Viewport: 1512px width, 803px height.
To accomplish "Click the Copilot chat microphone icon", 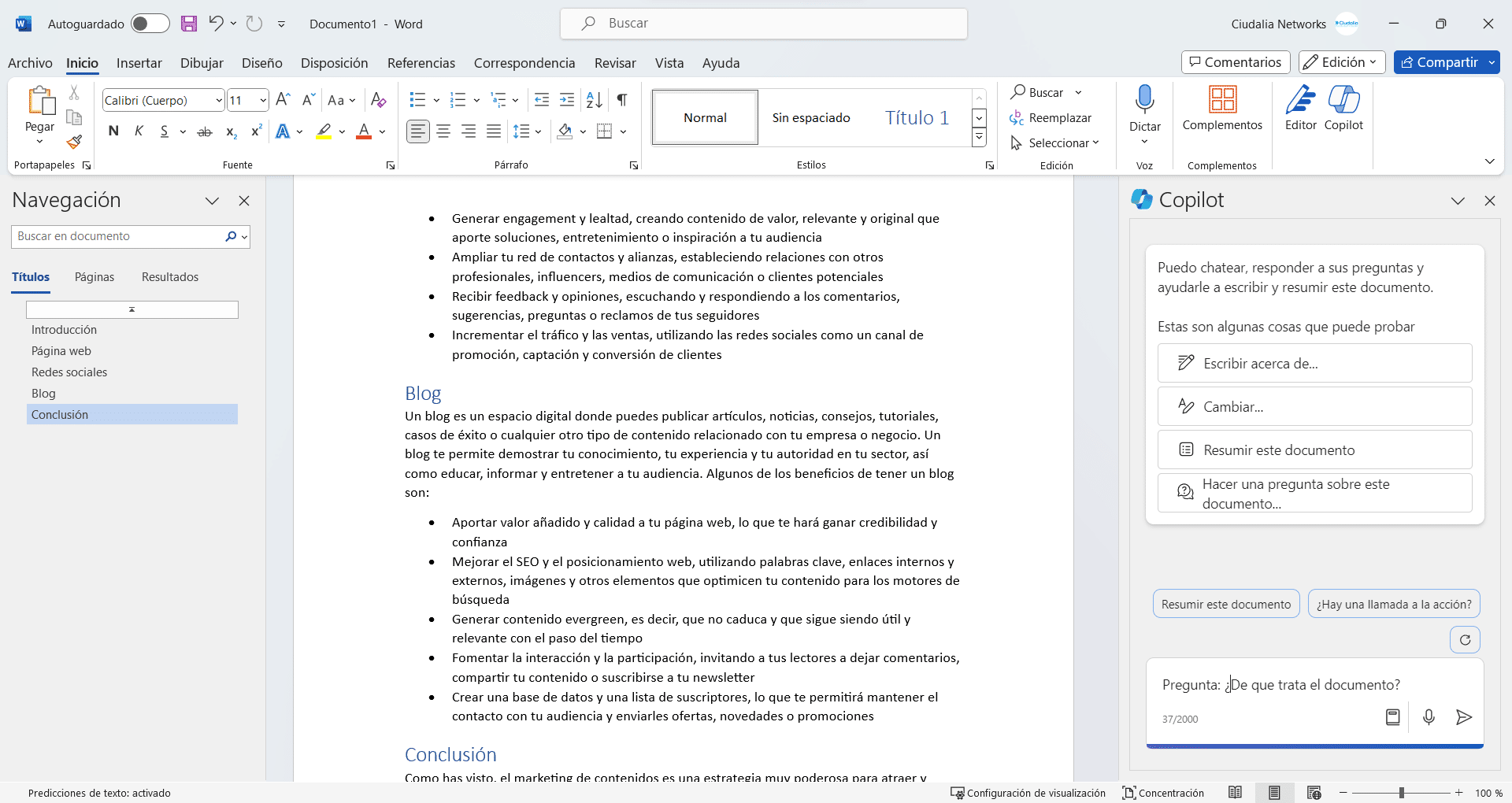I will coord(1429,717).
